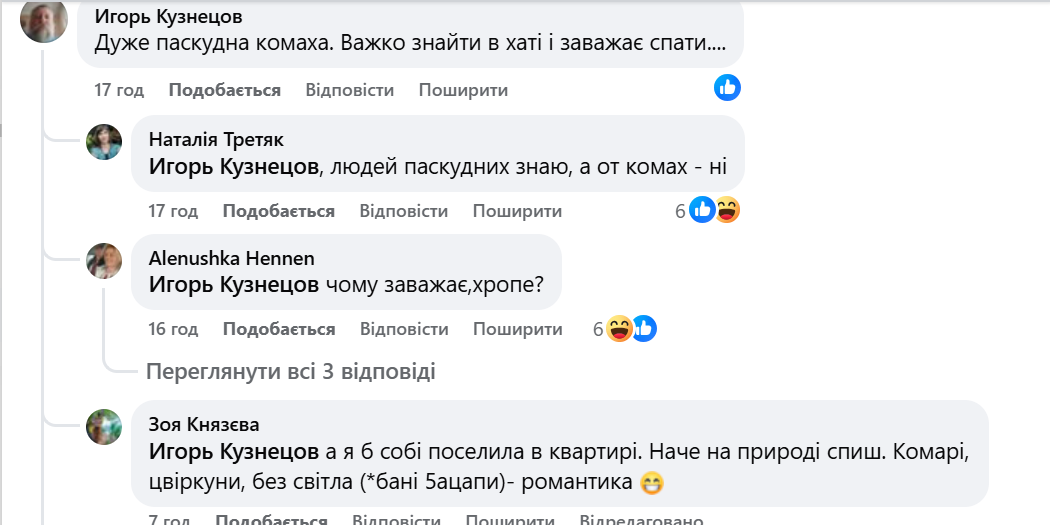Share Игорь Кузнецов's comment via Поширити
Viewport: 1050px width, 525px height.
463,90
